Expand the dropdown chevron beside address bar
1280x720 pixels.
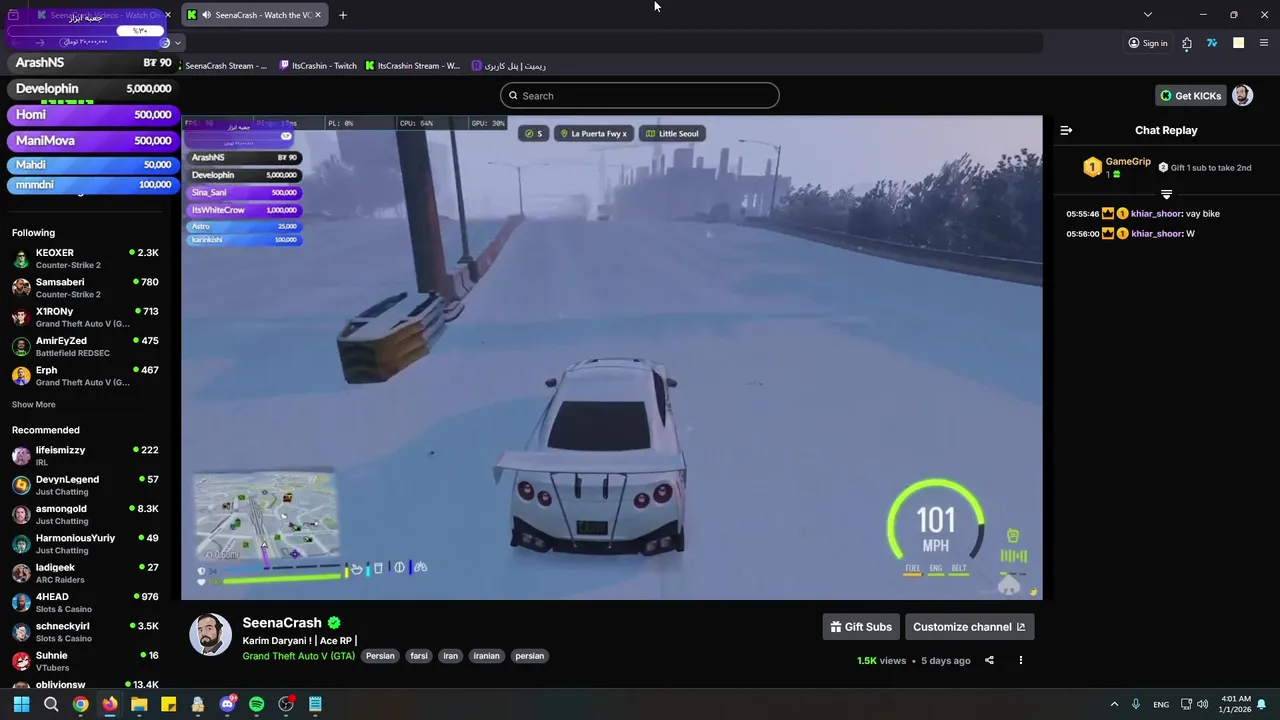pos(178,43)
